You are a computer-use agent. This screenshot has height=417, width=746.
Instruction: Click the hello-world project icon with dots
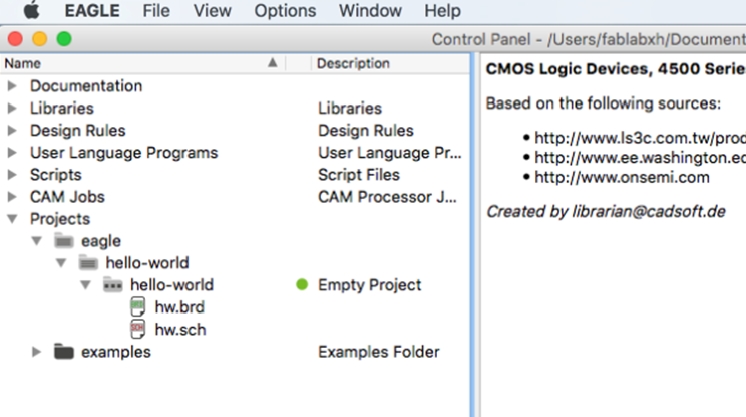[x=113, y=285]
